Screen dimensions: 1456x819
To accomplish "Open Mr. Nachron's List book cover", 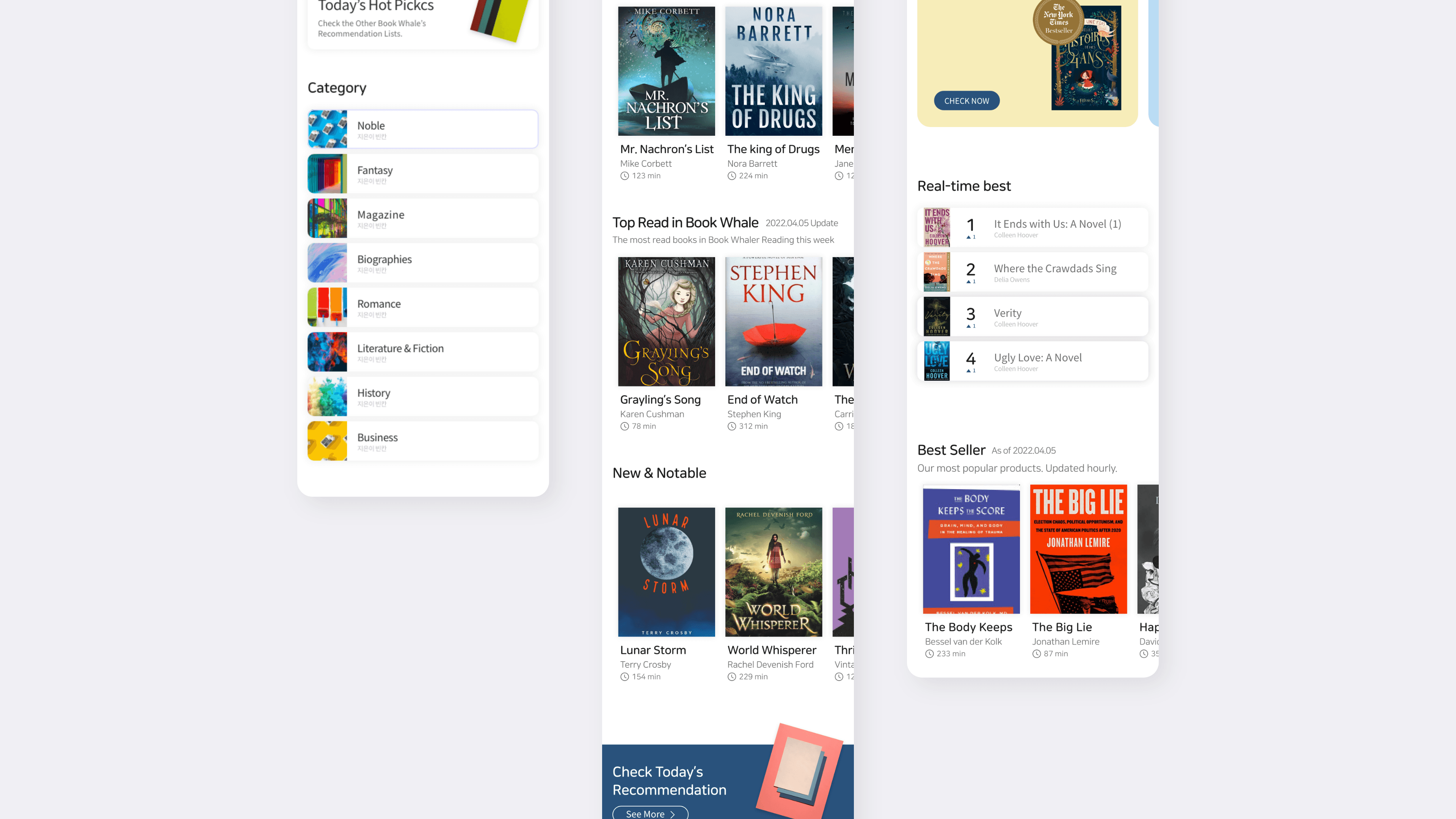I will [667, 71].
